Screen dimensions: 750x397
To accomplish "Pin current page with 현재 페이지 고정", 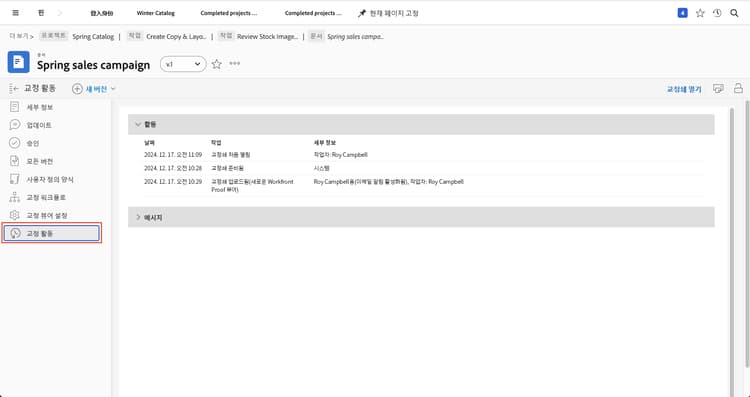I will [388, 13].
